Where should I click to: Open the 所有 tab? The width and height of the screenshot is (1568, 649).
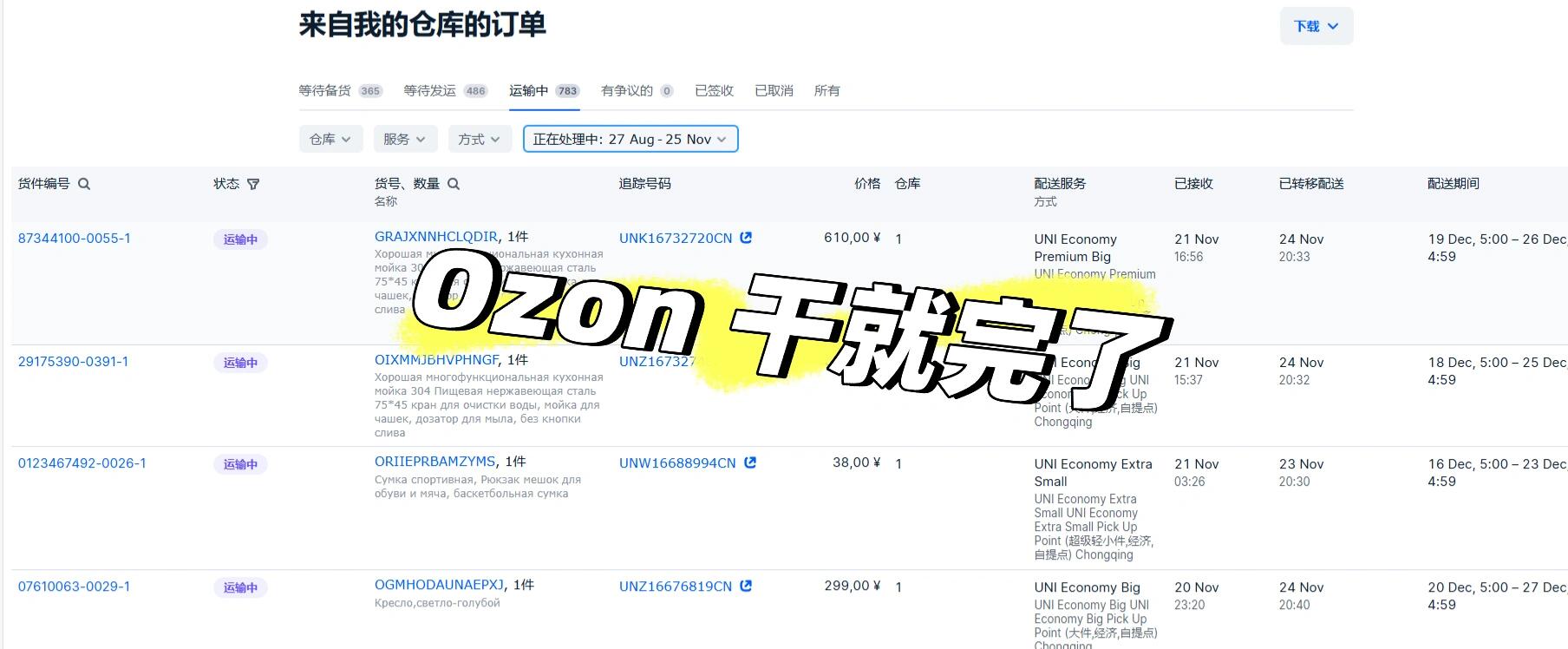(826, 90)
